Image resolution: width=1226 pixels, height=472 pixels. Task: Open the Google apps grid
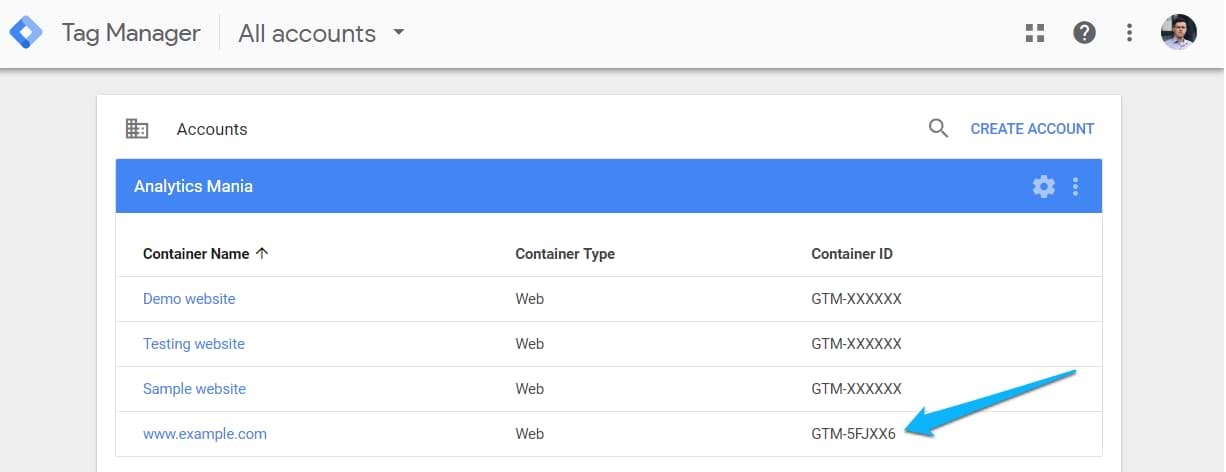point(1035,33)
